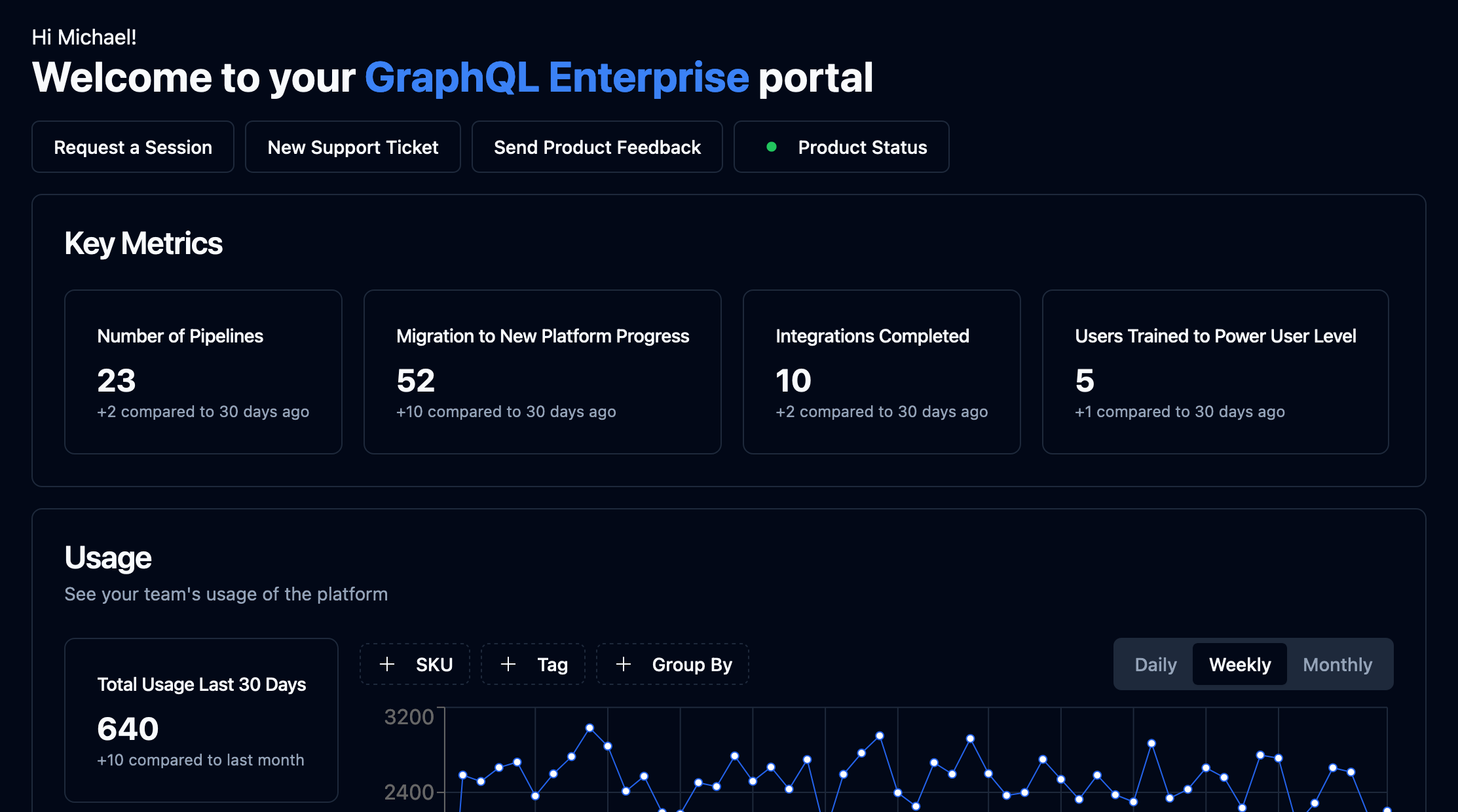Image resolution: width=1458 pixels, height=812 pixels.
Task: Open the Group By selector
Action: point(673,664)
